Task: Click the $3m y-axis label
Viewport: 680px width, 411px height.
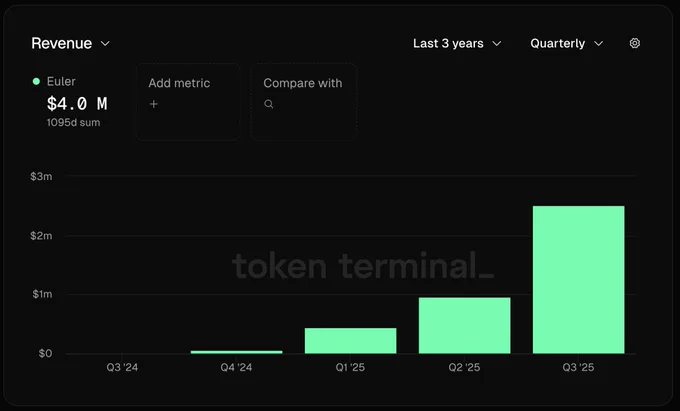Action: click(x=41, y=176)
